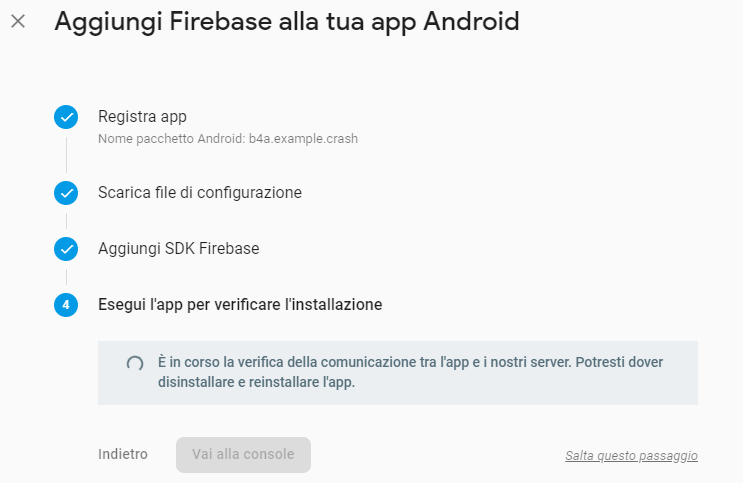The height and width of the screenshot is (483, 743).
Task: Select the Esegui l'app per verificare l'installazione step
Action: [240, 304]
